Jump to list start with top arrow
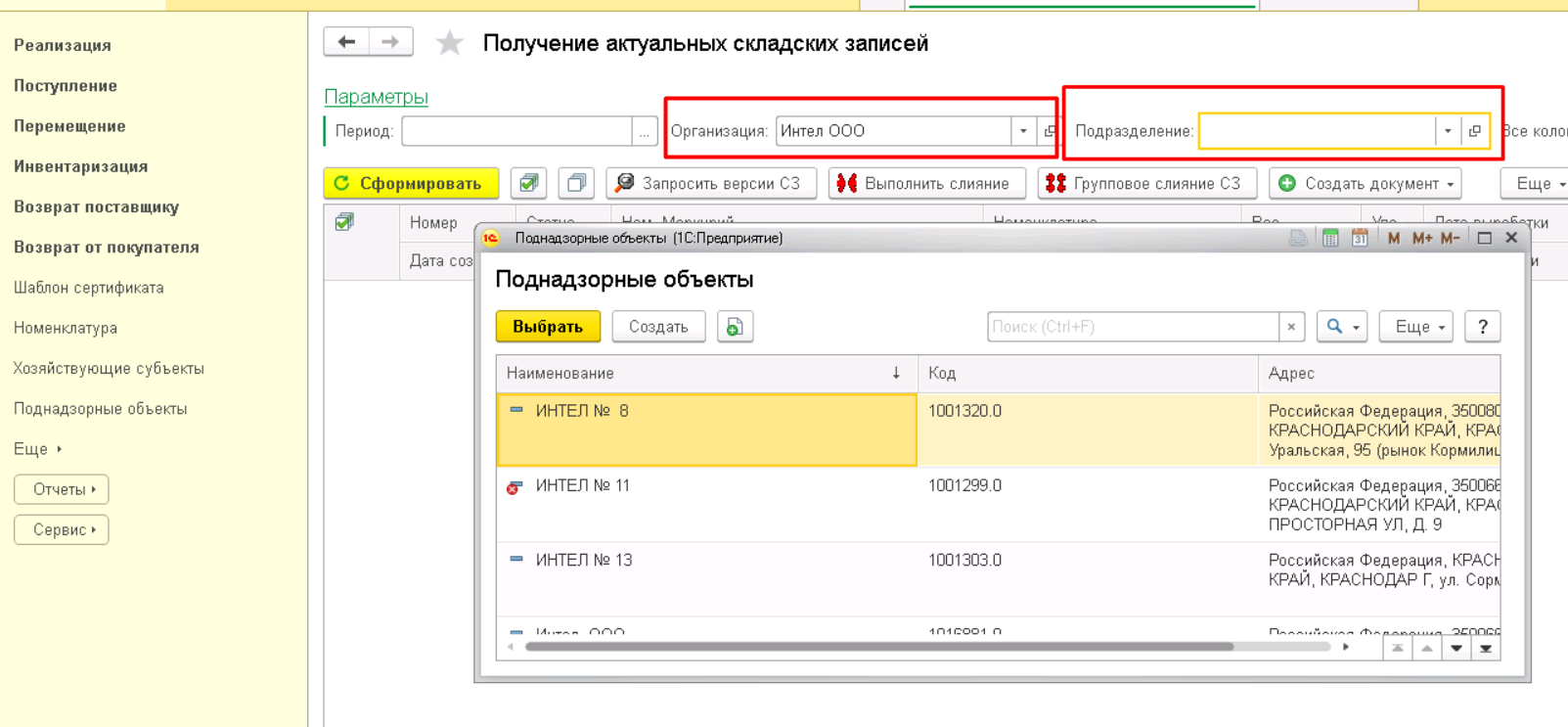The image size is (1568, 727). (1398, 648)
